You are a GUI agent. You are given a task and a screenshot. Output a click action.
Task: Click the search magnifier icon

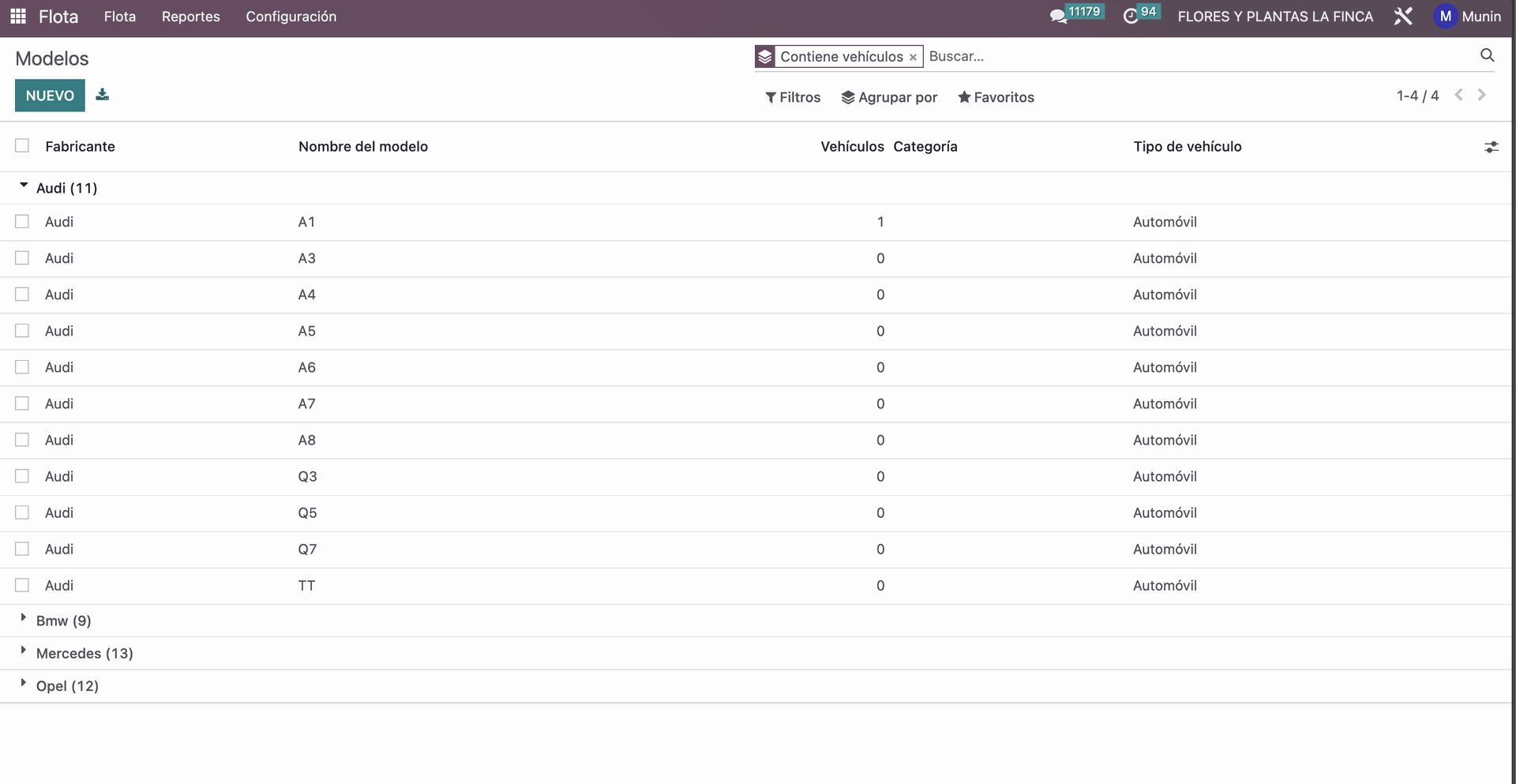coord(1487,55)
